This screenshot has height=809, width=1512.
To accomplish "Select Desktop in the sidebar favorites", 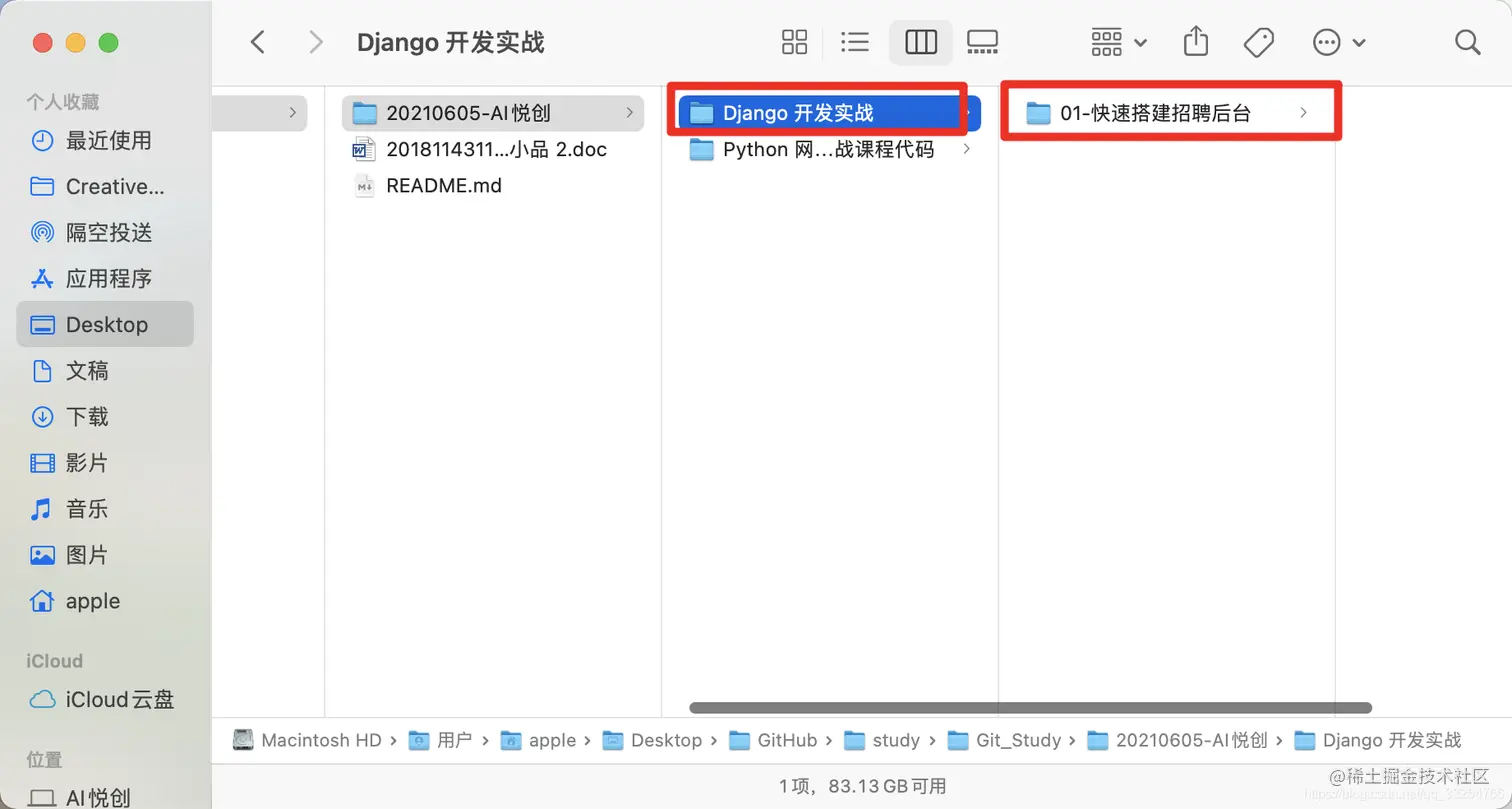I will click(x=105, y=325).
